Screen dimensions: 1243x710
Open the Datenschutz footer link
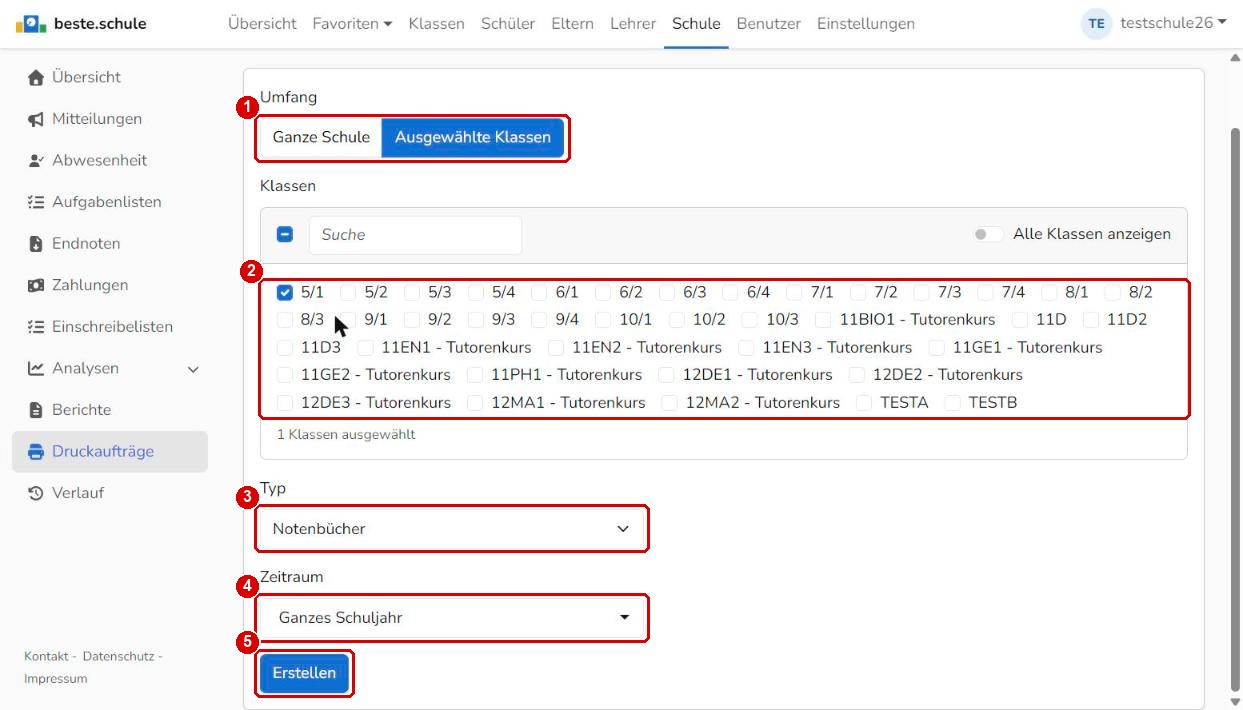(118, 656)
